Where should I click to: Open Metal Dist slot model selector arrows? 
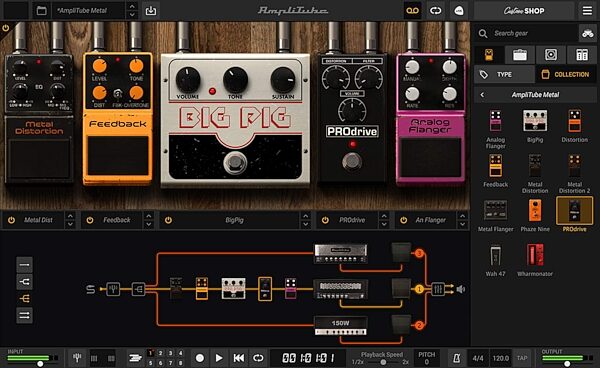70,220
